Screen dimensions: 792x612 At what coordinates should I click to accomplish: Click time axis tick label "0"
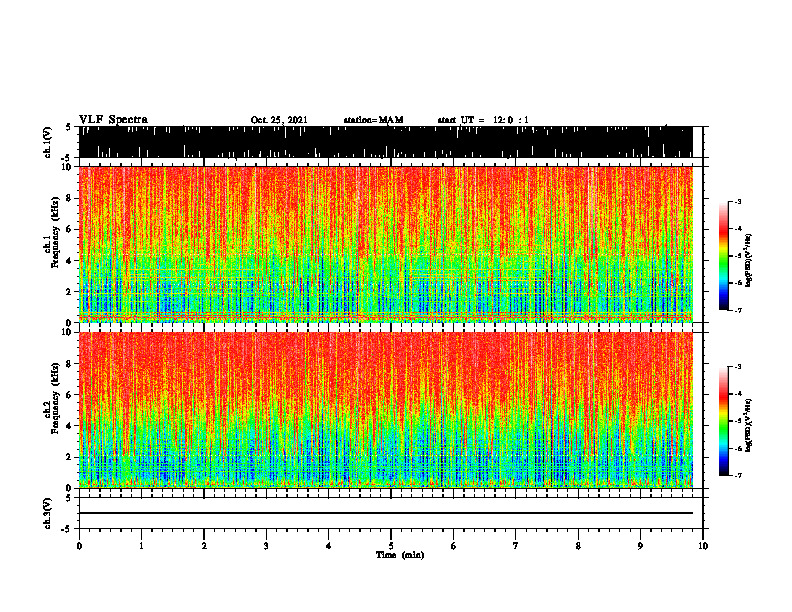click(79, 546)
